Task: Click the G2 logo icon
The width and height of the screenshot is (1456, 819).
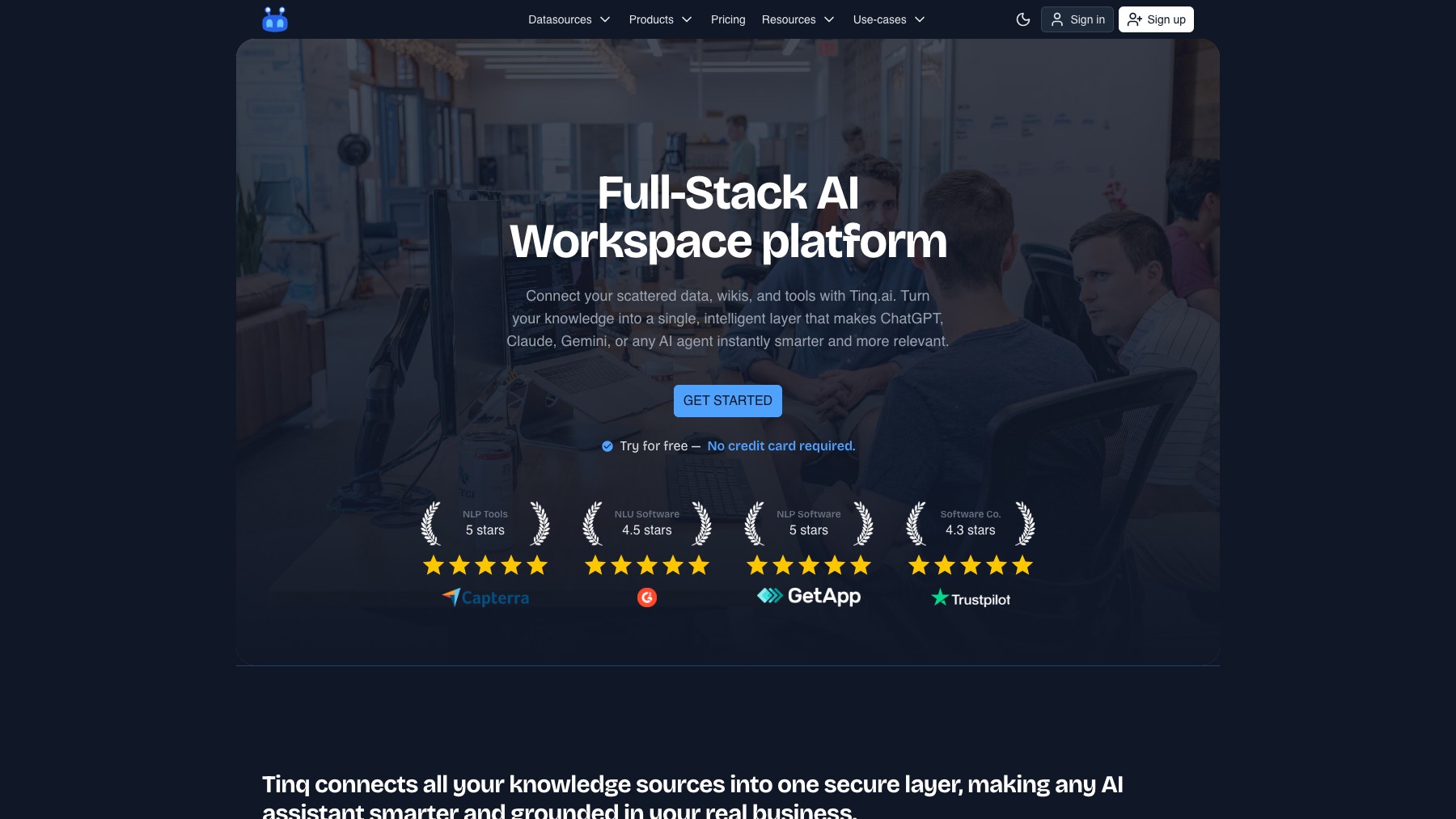Action: [647, 597]
